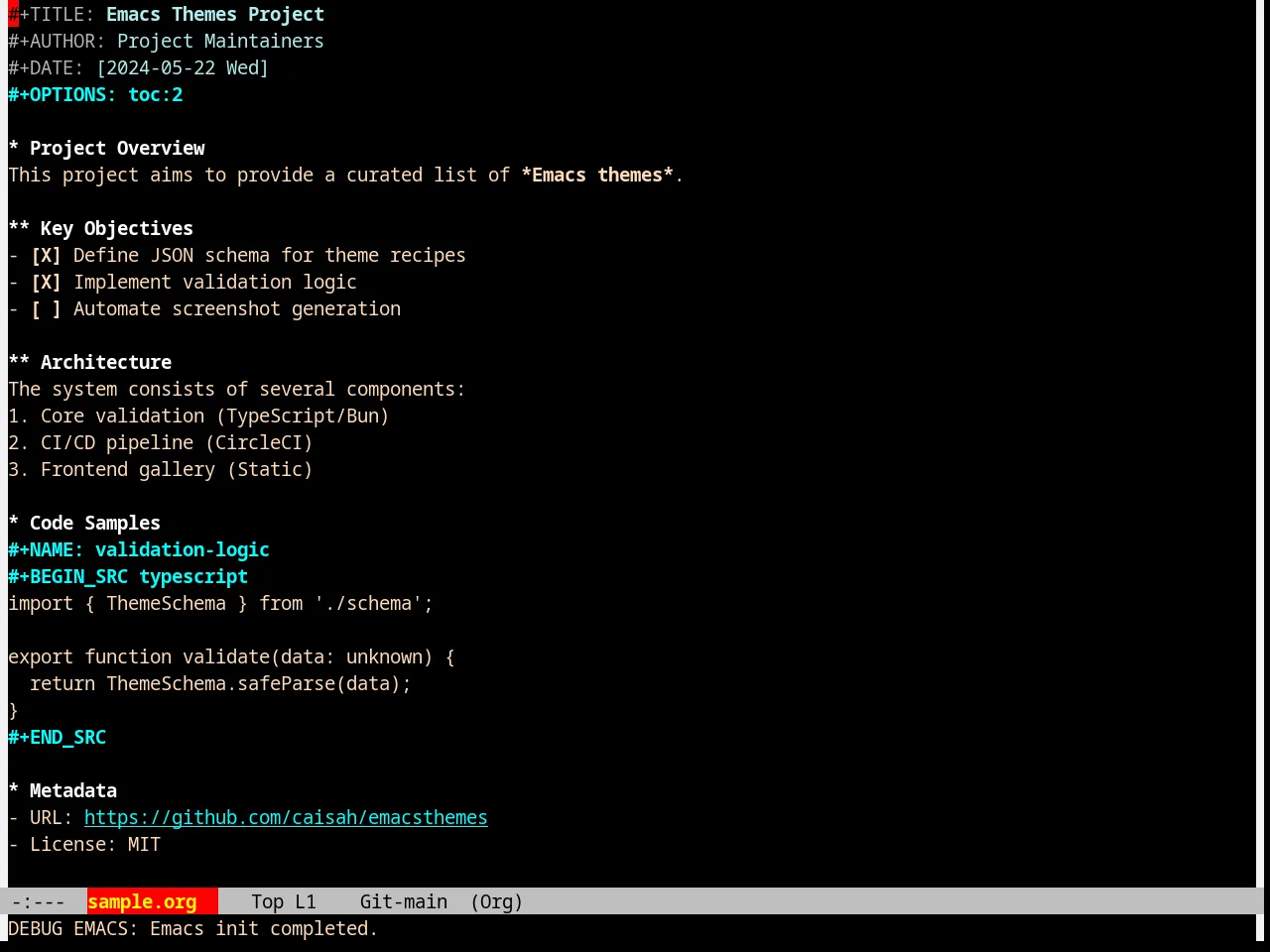Click the sample.org buffer name in mode line
Screen dimensions: 1270x952
click(x=142, y=902)
